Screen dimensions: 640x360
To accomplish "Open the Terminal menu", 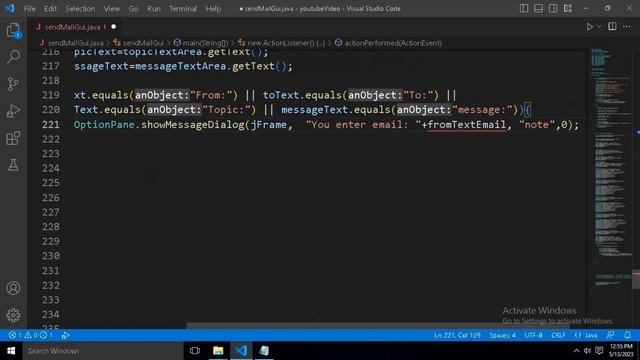I will coord(182,9).
